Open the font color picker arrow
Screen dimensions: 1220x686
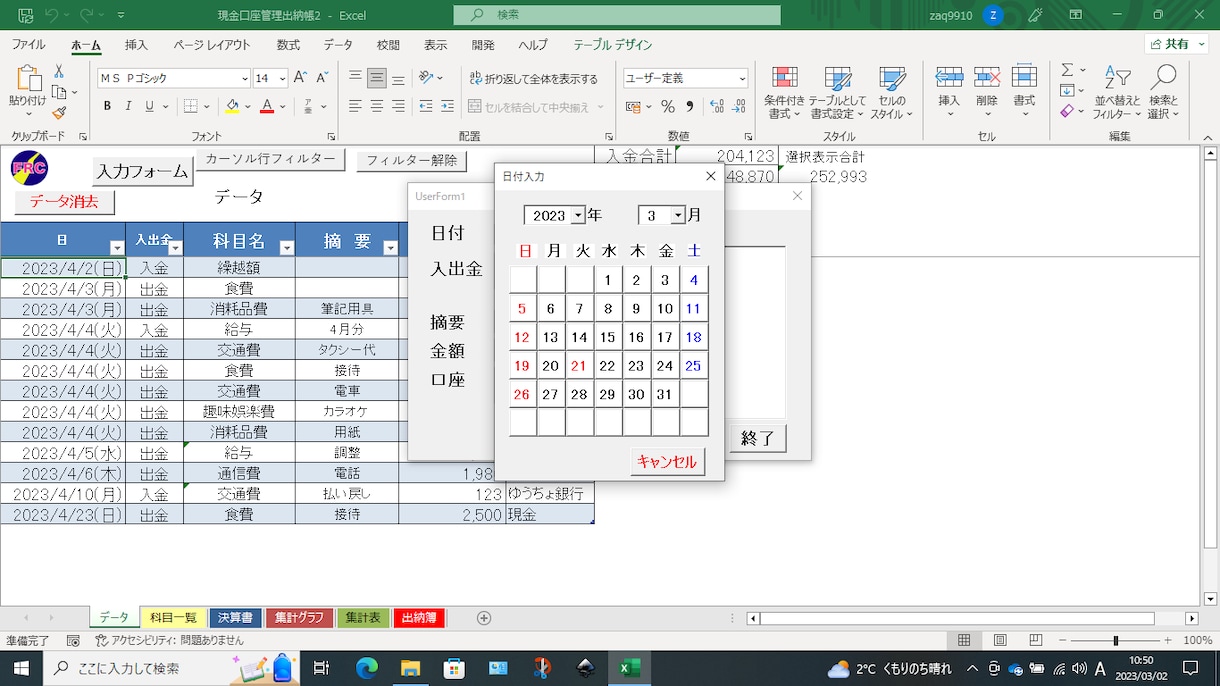[284, 106]
